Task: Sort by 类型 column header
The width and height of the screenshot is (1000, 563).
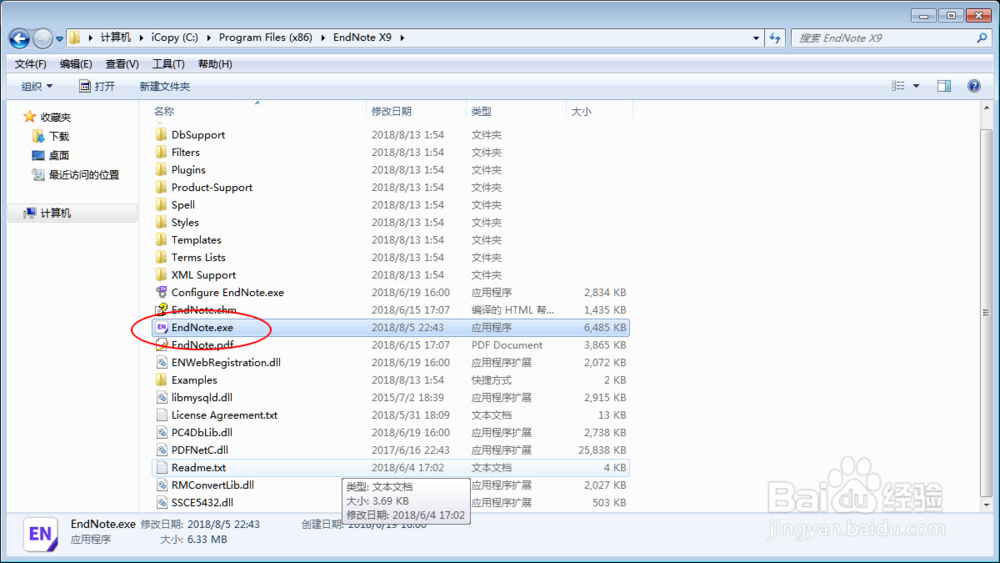Action: (482, 112)
